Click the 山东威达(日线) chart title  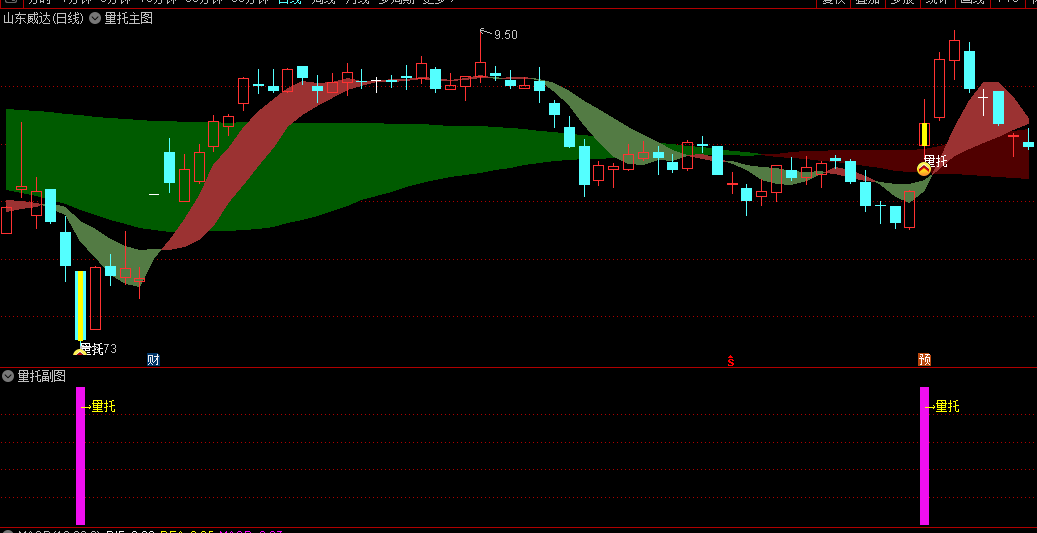click(44, 19)
